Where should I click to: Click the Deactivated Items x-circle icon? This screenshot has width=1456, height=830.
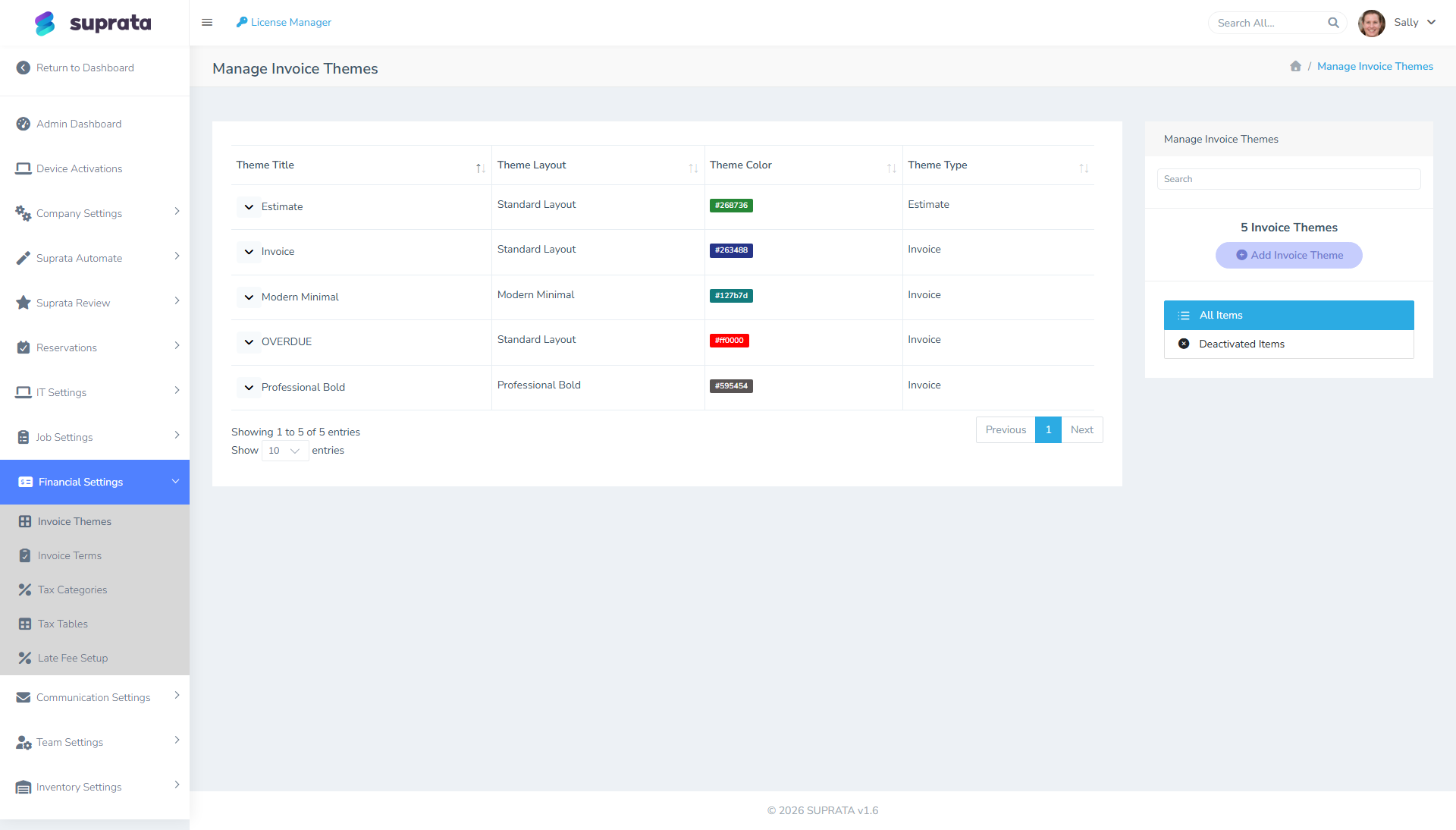coord(1184,344)
